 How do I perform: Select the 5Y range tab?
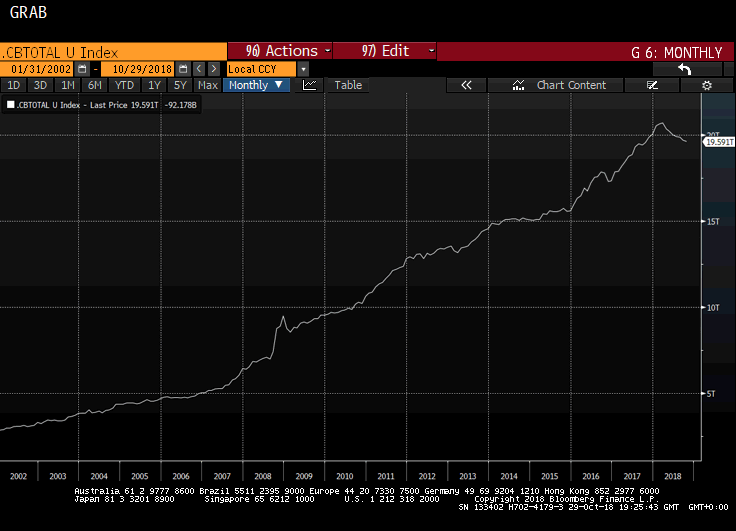[x=180, y=85]
